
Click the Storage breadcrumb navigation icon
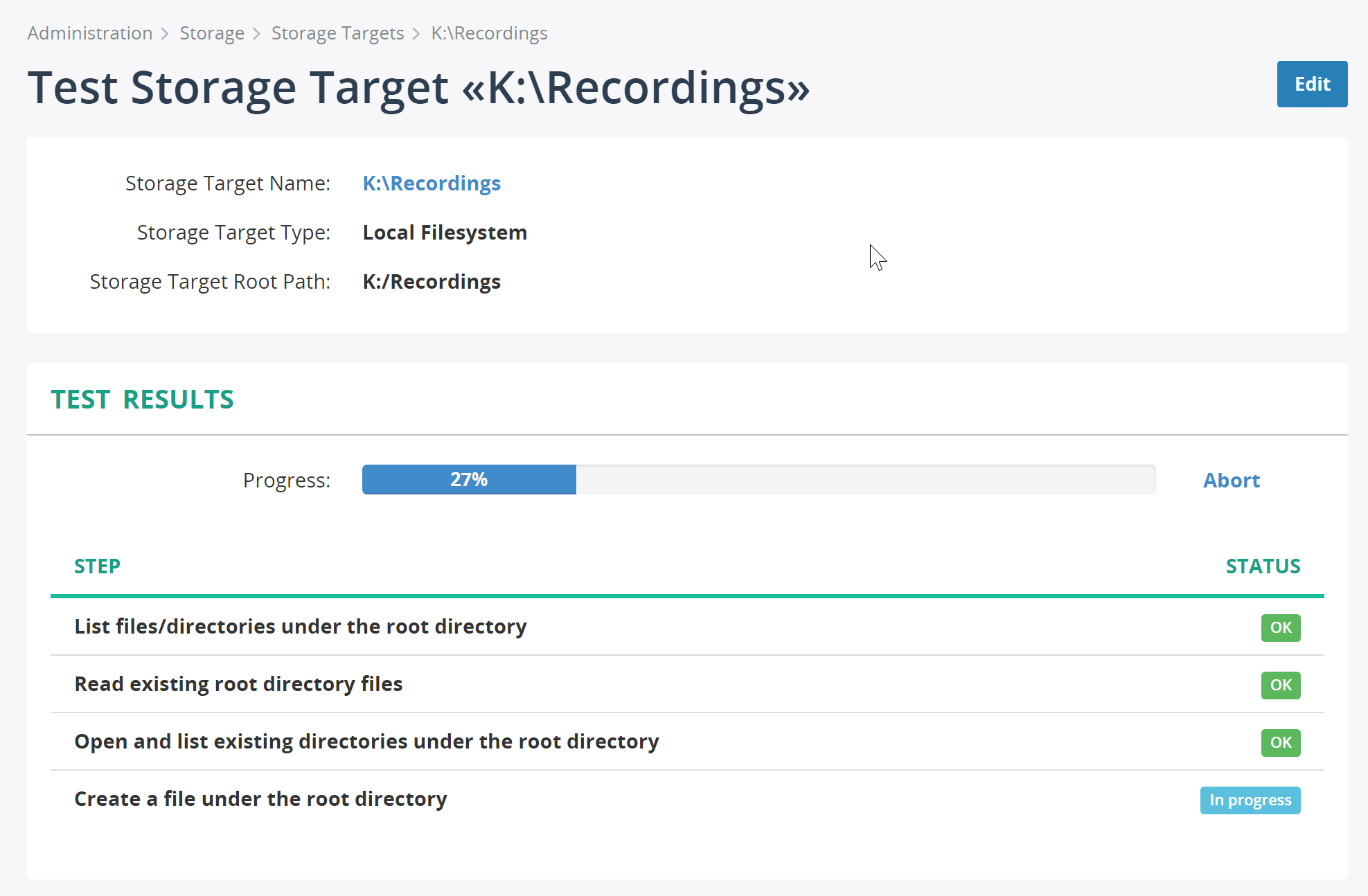[x=211, y=33]
